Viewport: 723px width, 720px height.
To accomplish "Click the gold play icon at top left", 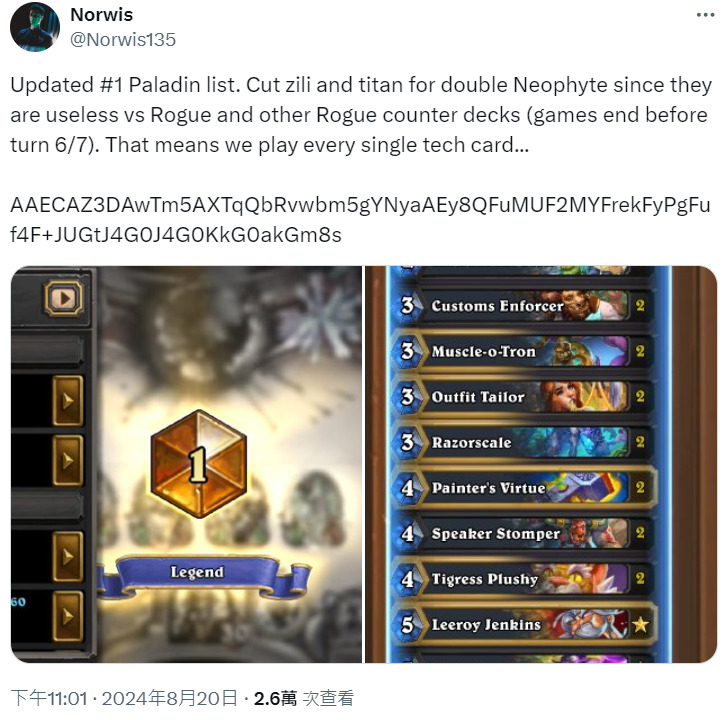I will [64, 298].
